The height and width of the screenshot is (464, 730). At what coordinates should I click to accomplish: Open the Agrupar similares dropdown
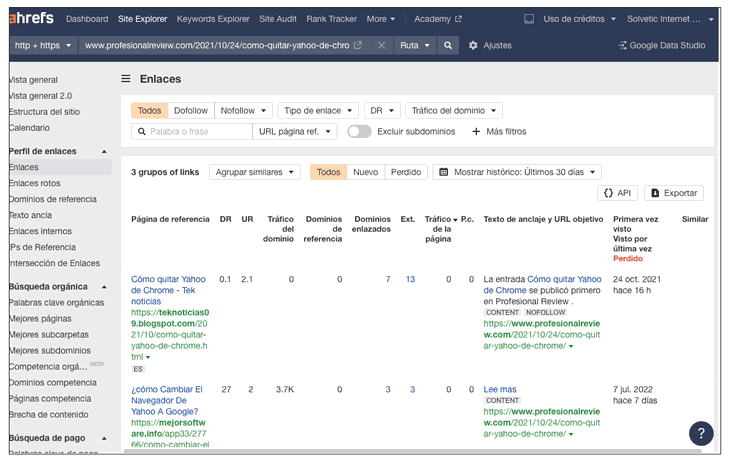(254, 172)
